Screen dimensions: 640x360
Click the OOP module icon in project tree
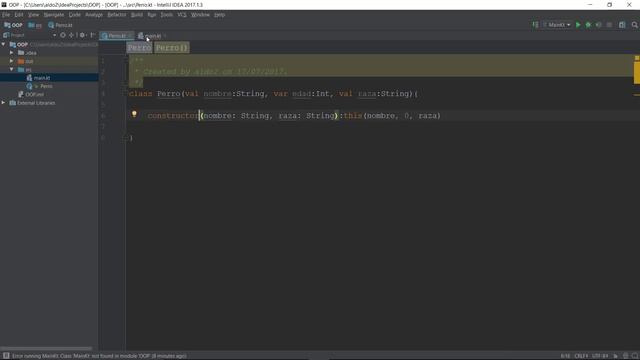click(13, 44)
